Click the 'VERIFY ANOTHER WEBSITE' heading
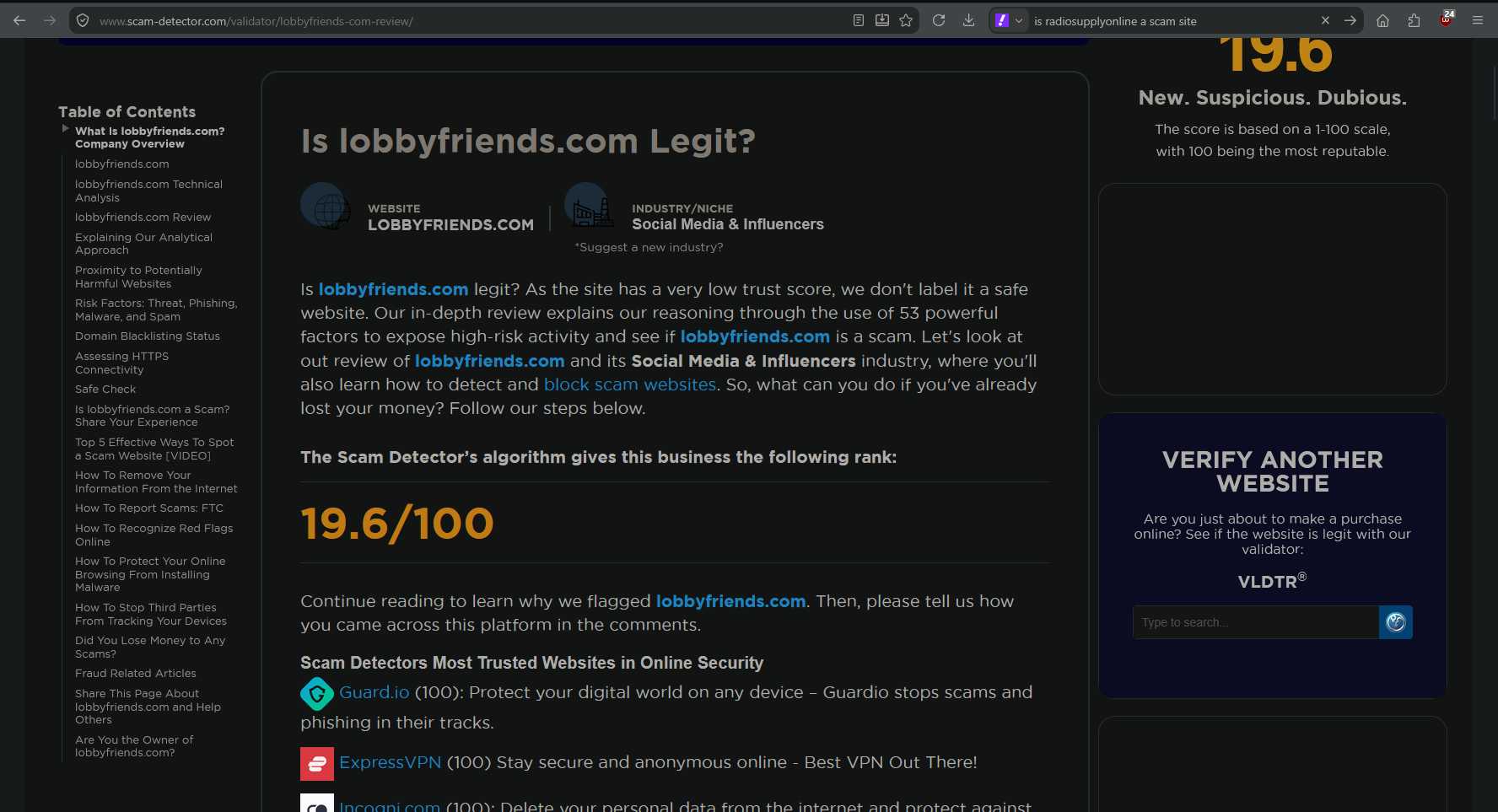 (1273, 471)
